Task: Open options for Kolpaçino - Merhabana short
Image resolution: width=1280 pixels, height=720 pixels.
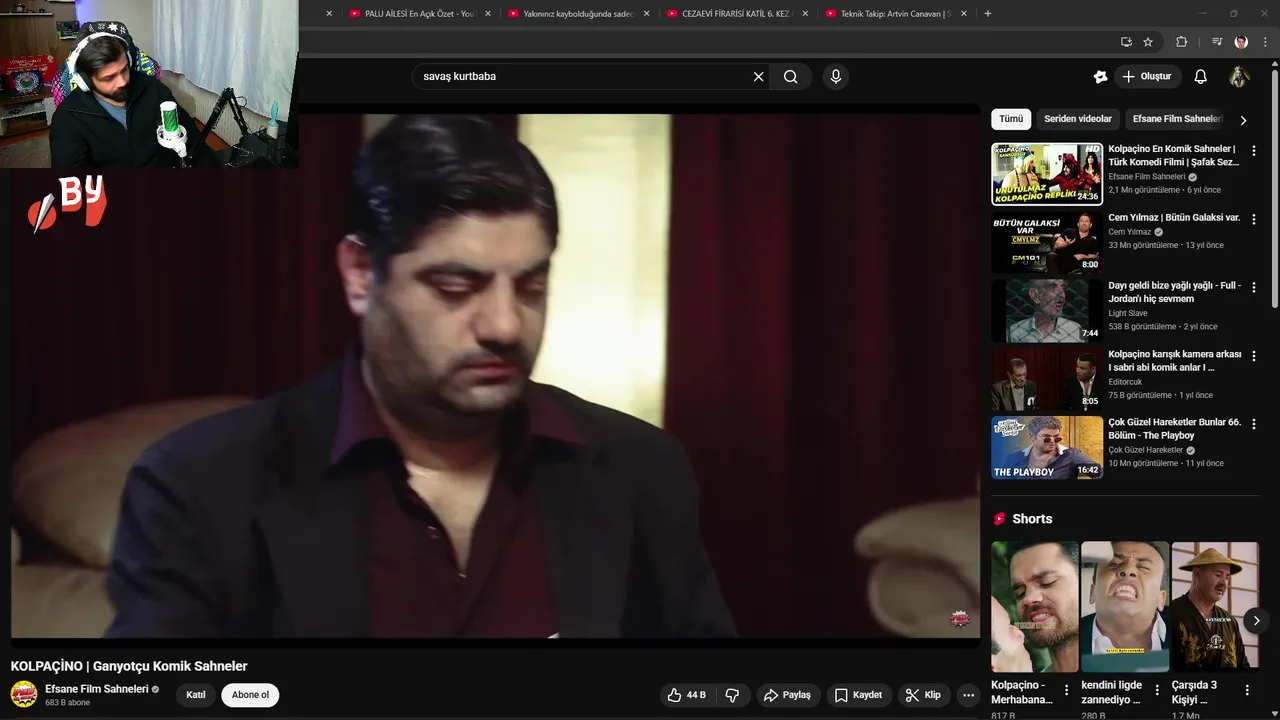Action: (x=1067, y=690)
